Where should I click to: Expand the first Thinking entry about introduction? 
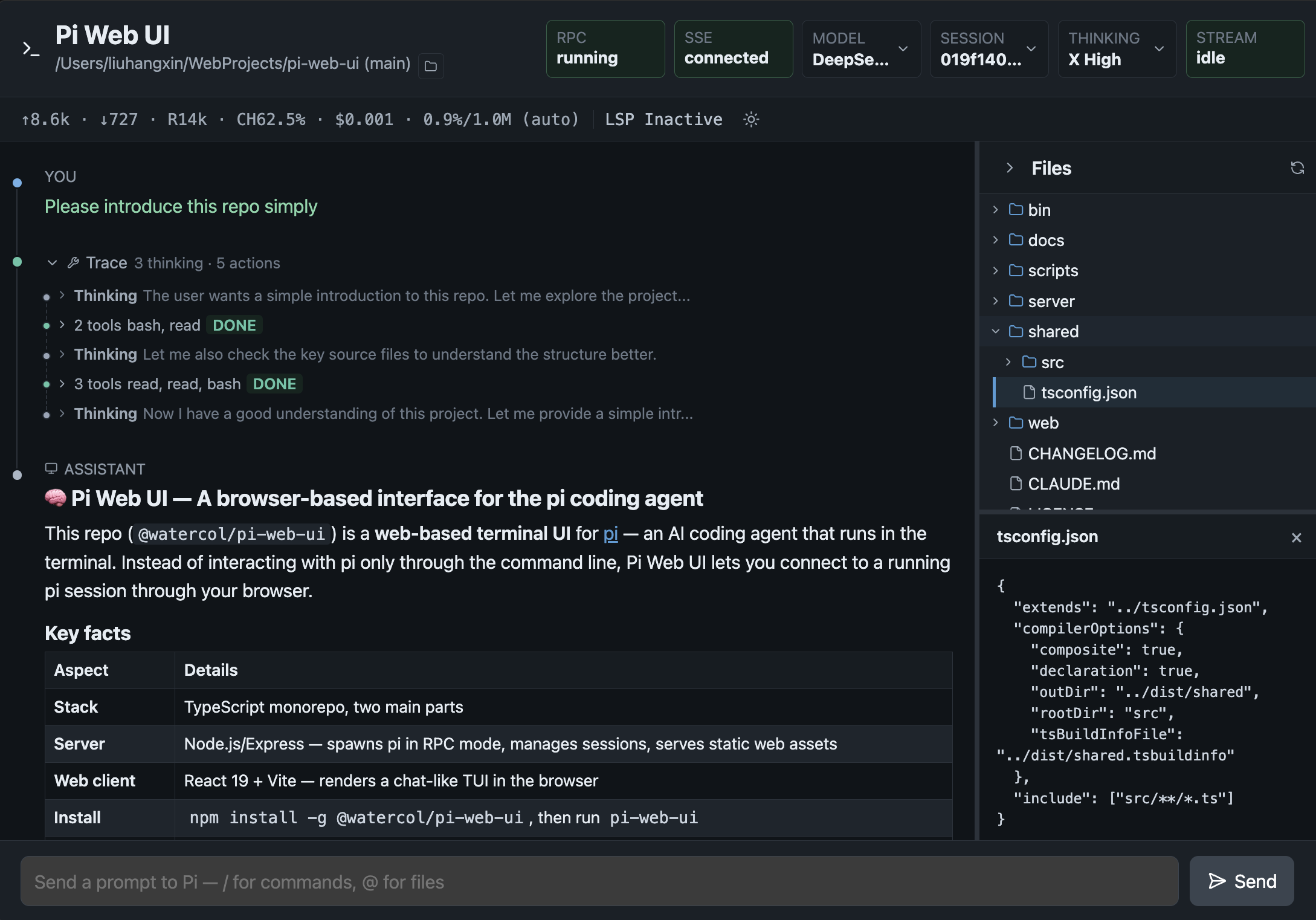[62, 296]
